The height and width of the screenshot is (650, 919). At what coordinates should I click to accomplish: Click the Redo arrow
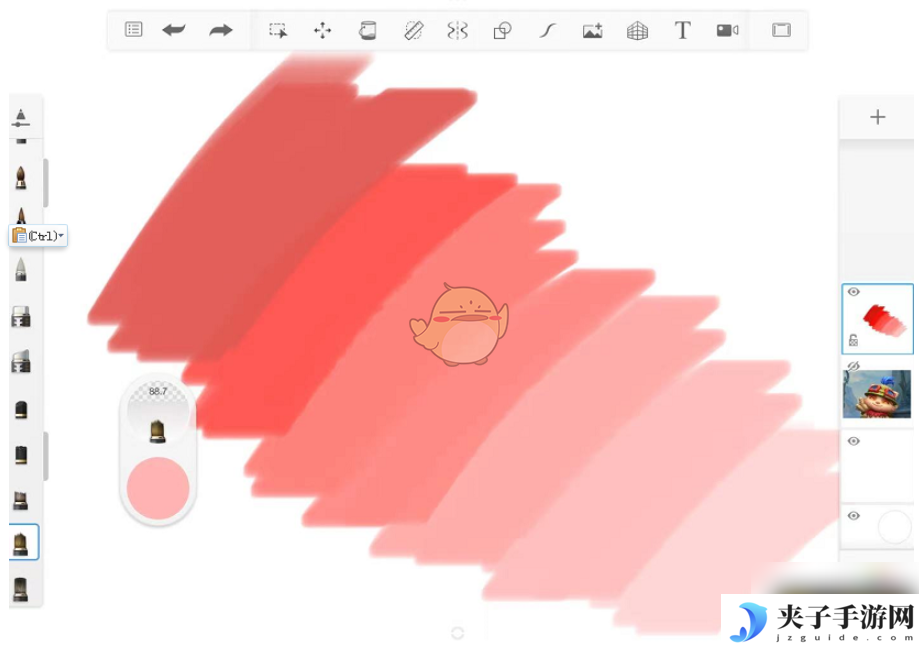[221, 30]
